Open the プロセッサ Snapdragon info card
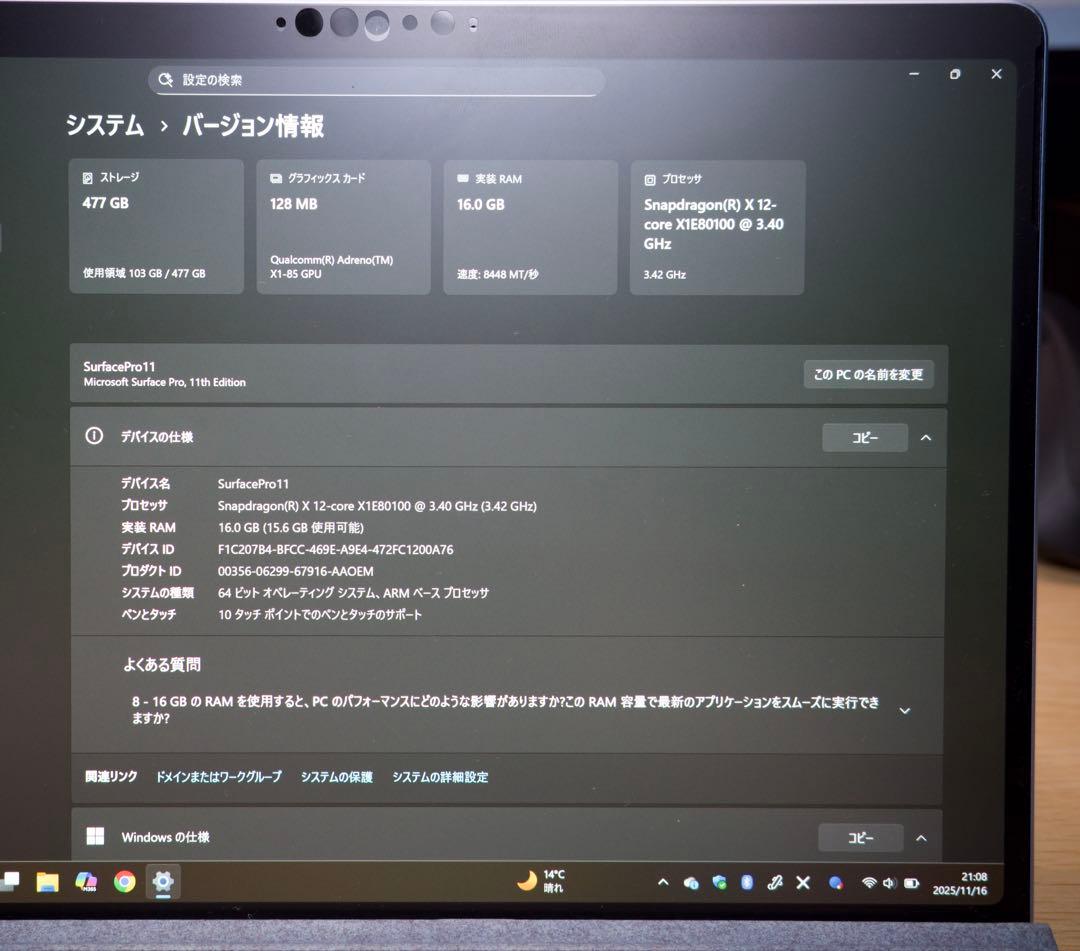1080x951 pixels. pos(716,225)
